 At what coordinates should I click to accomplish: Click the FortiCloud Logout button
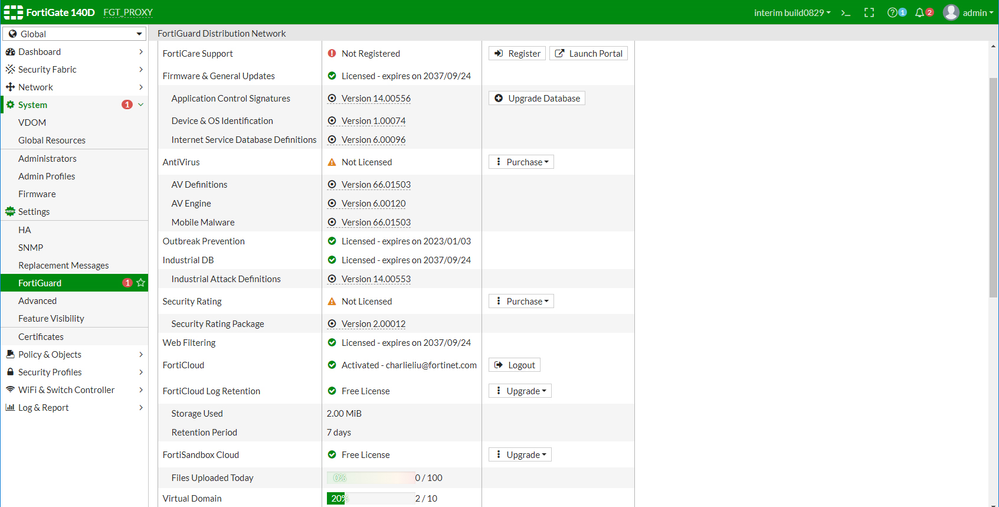[x=514, y=365]
